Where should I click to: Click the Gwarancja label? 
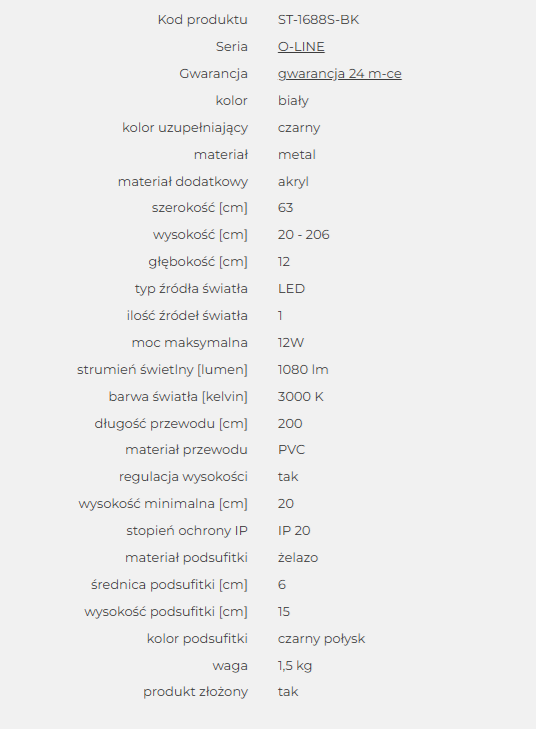(213, 74)
